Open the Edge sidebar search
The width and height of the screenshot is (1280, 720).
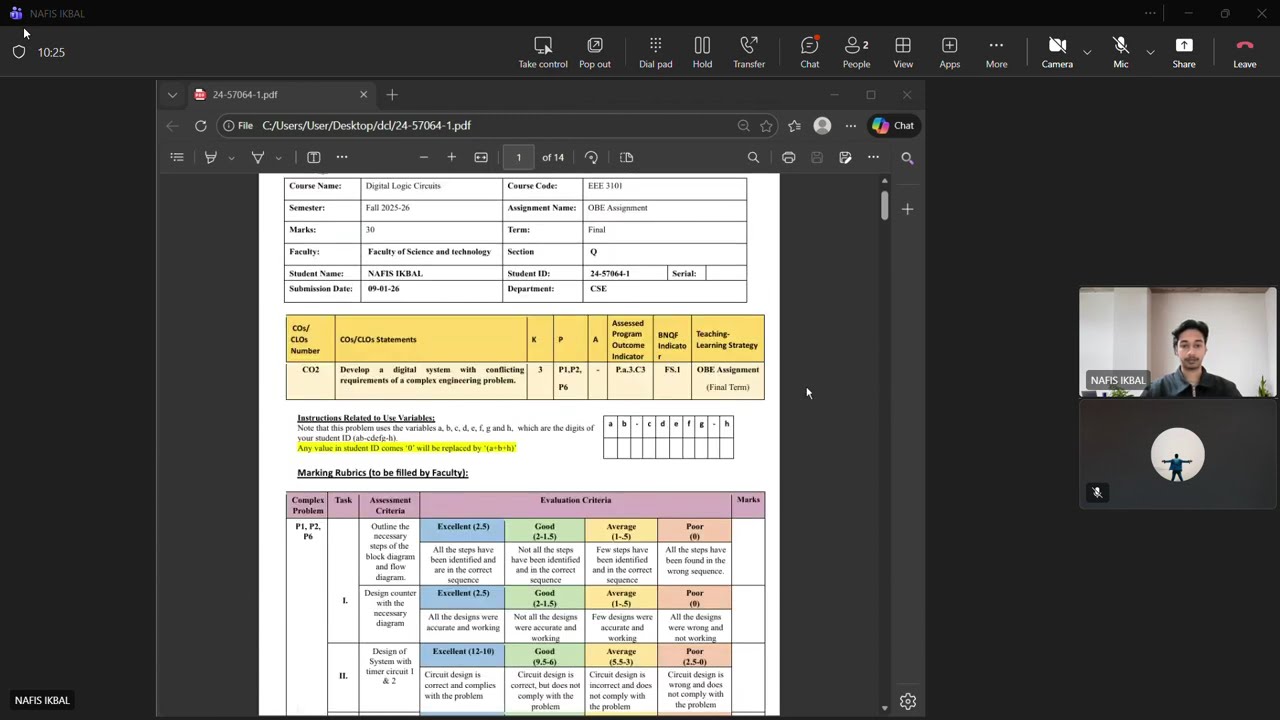tap(907, 158)
